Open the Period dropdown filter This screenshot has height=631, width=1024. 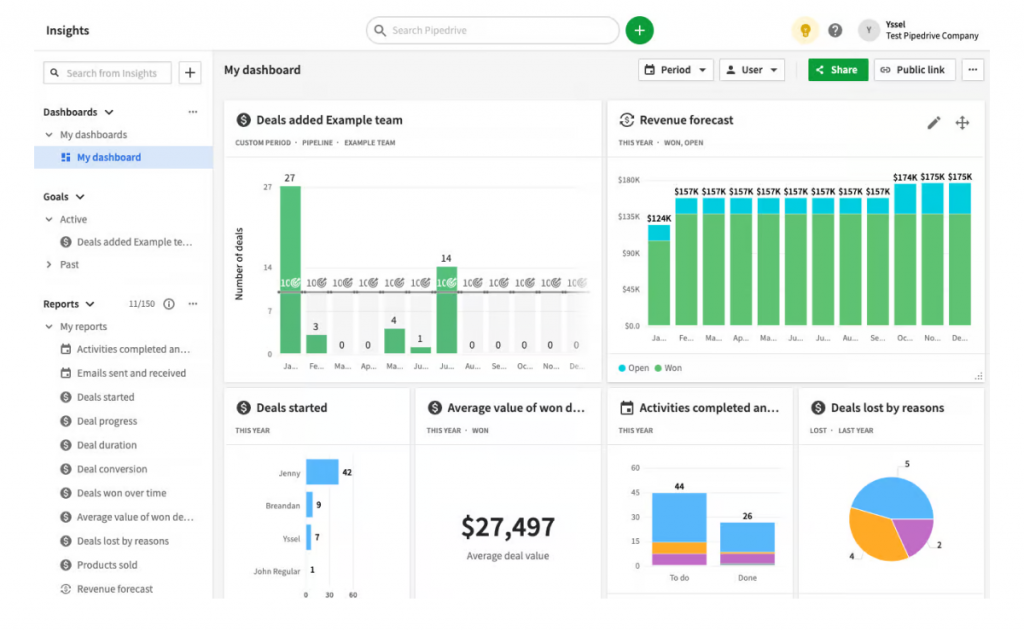tap(675, 70)
